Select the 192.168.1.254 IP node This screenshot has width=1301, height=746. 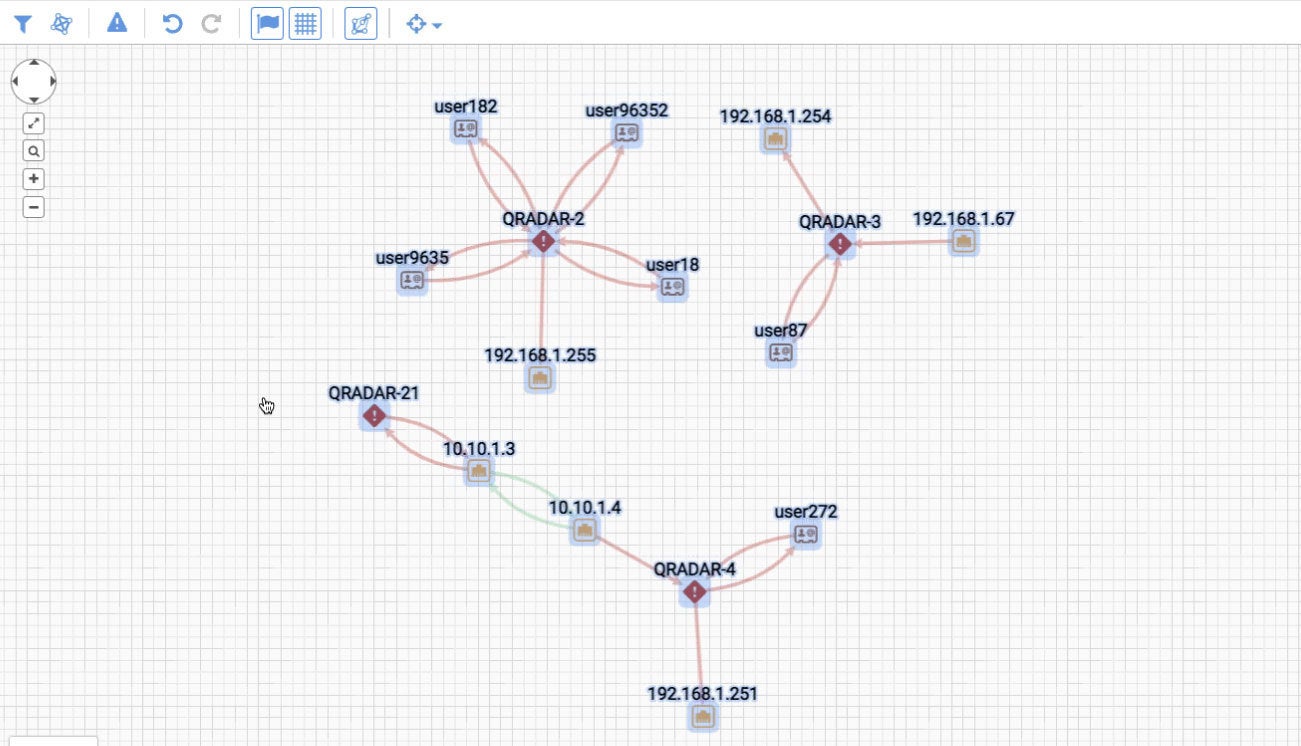pos(775,139)
